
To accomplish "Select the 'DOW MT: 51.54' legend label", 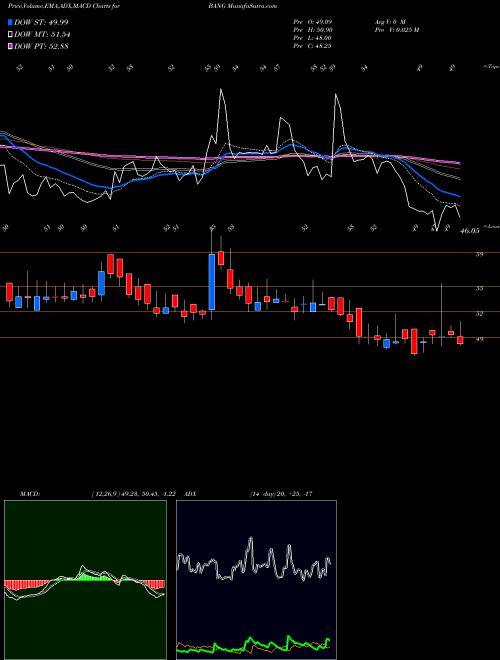I will tap(42, 35).
